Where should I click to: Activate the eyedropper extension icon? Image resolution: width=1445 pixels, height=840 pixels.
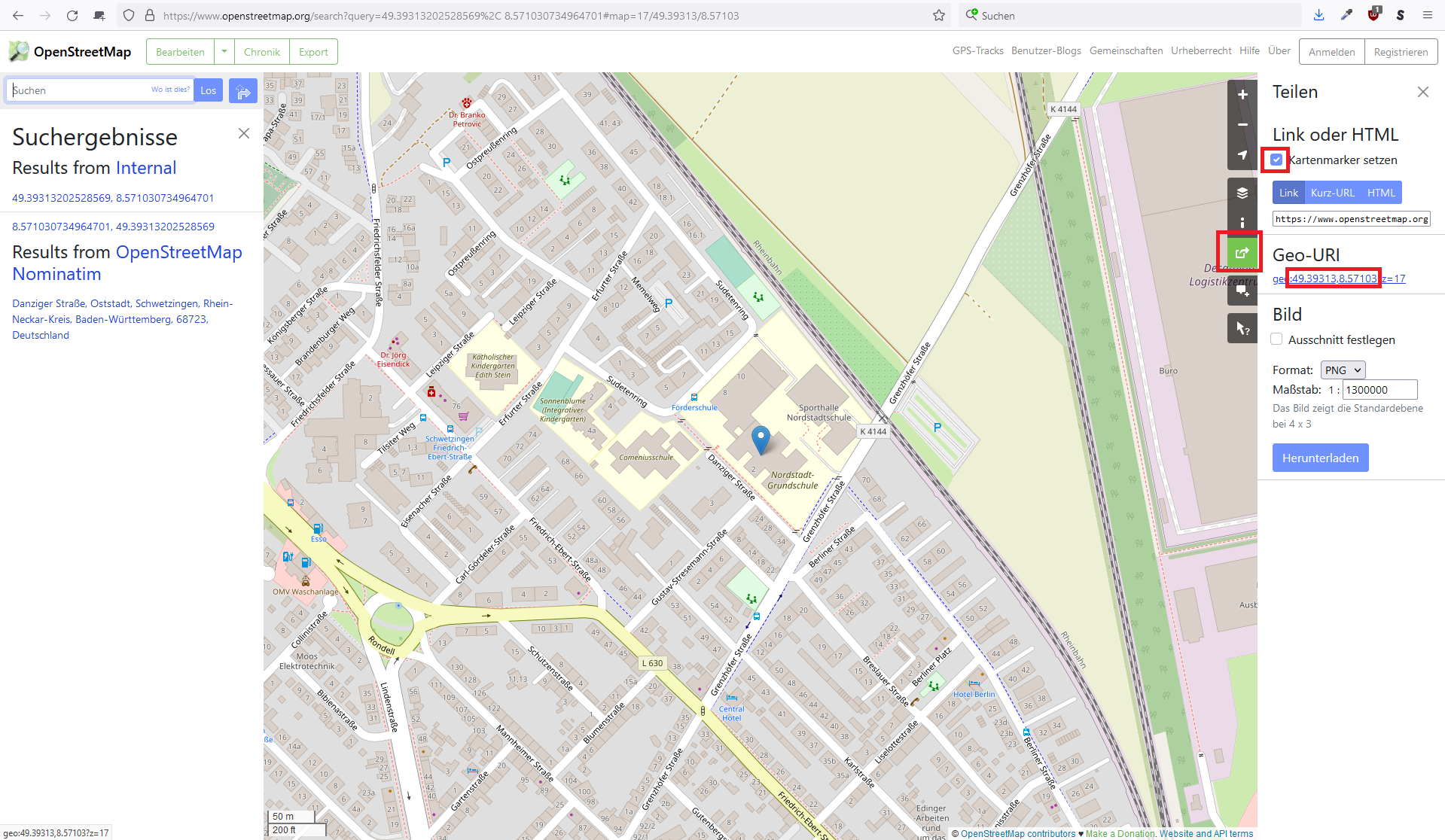click(1347, 15)
